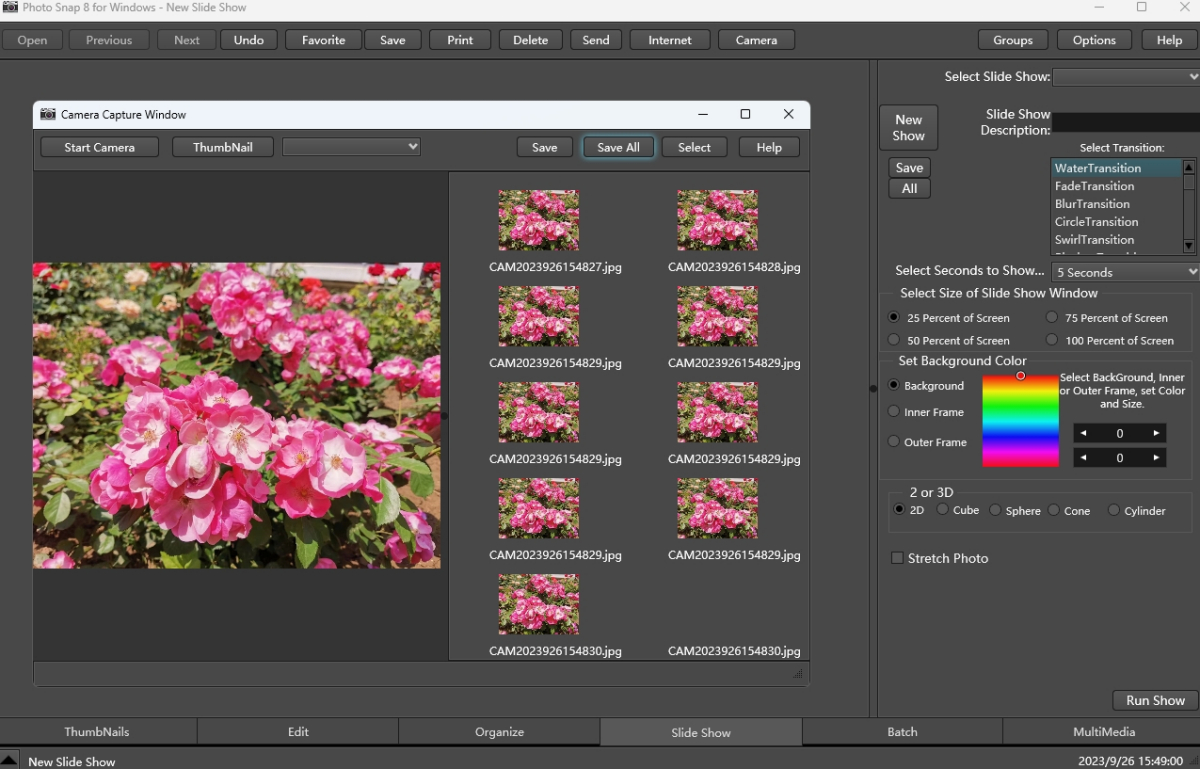The width and height of the screenshot is (1200, 769).
Task: Open the dropdown beside the ThumbNail button
Action: pyautogui.click(x=351, y=147)
